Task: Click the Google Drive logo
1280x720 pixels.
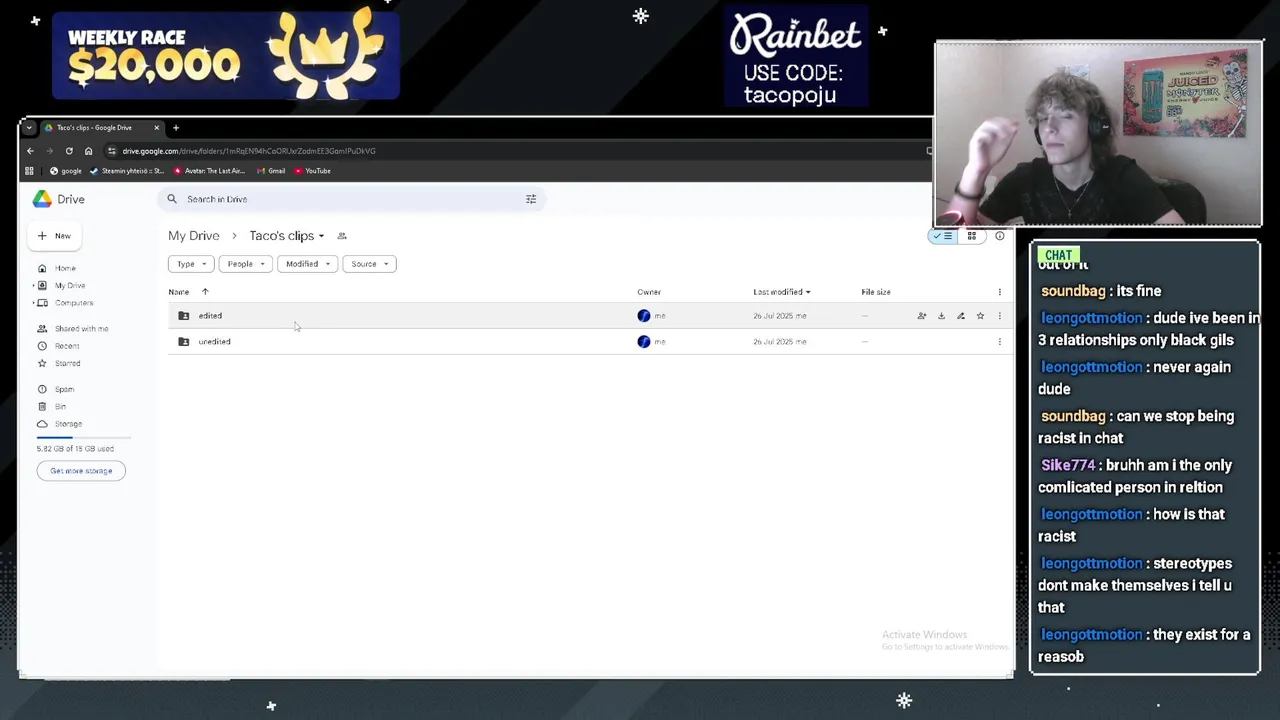Action: click(x=42, y=199)
